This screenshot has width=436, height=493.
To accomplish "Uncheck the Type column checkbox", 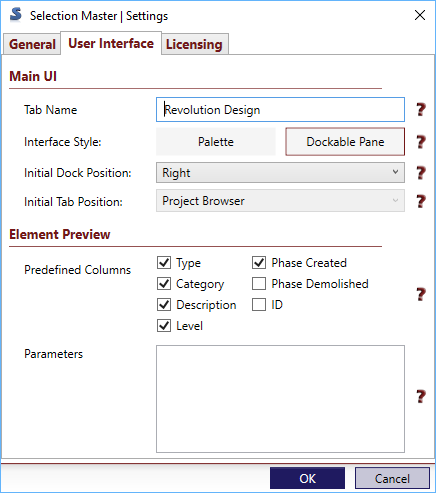I will pos(164,263).
